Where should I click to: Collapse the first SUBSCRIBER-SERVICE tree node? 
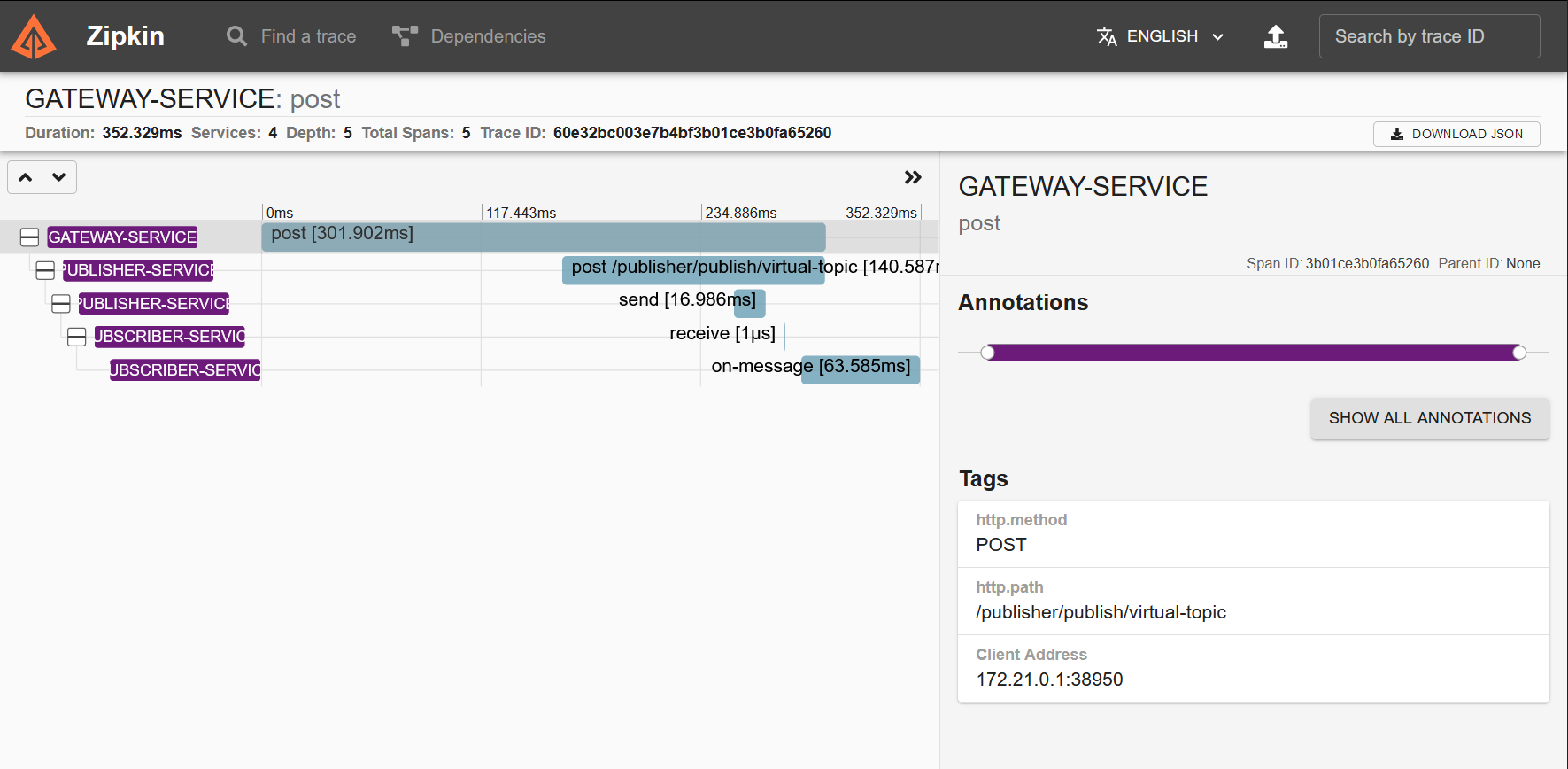pos(77,337)
